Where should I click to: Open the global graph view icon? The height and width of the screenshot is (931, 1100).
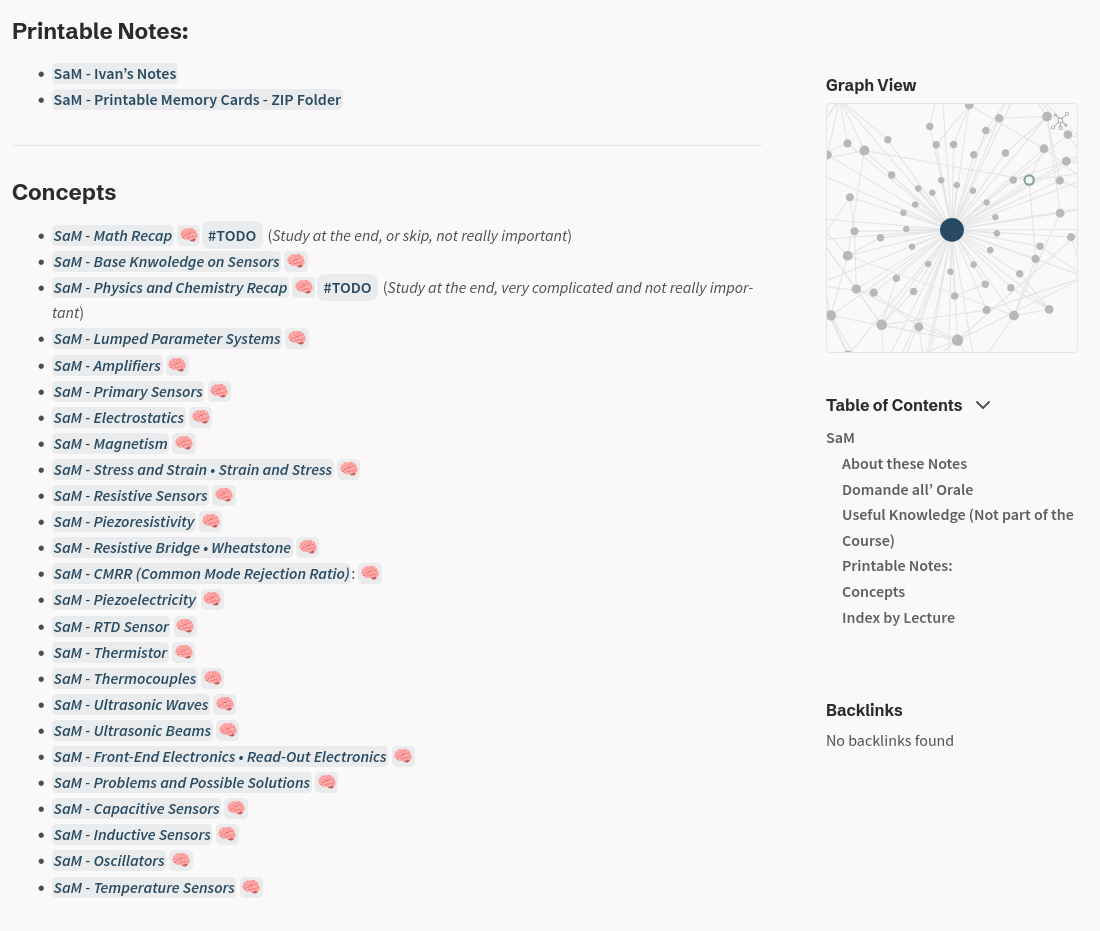pos(1061,121)
